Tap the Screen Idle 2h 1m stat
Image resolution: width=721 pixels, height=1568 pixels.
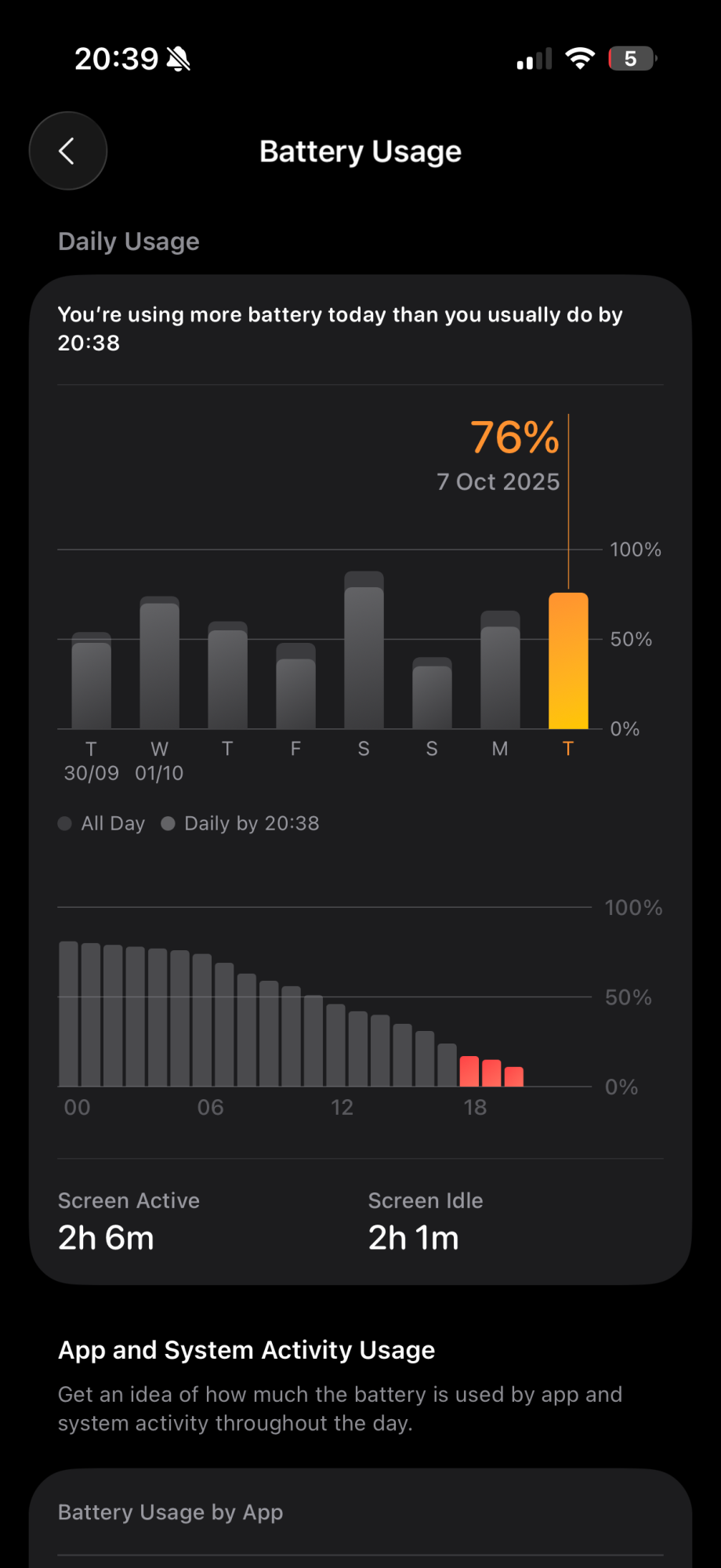[x=426, y=1221]
